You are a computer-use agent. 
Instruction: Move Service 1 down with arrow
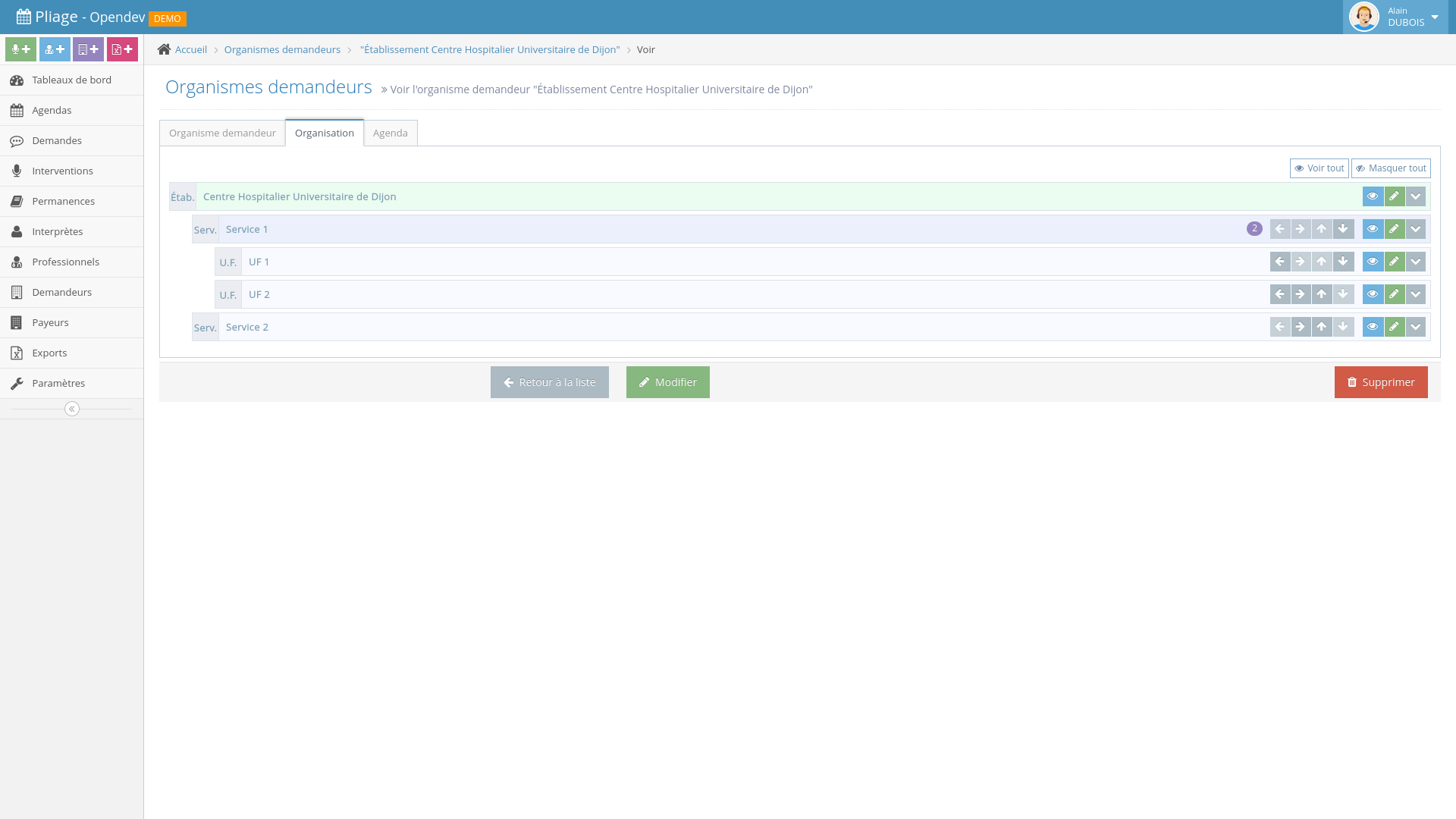pos(1343,229)
